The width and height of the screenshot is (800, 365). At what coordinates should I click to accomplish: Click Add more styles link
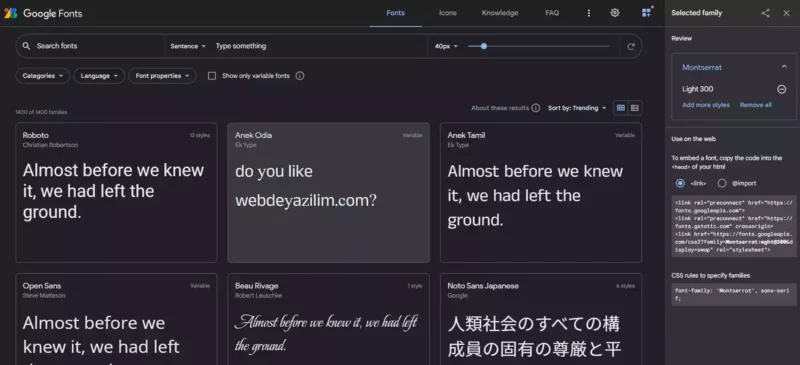[706, 105]
